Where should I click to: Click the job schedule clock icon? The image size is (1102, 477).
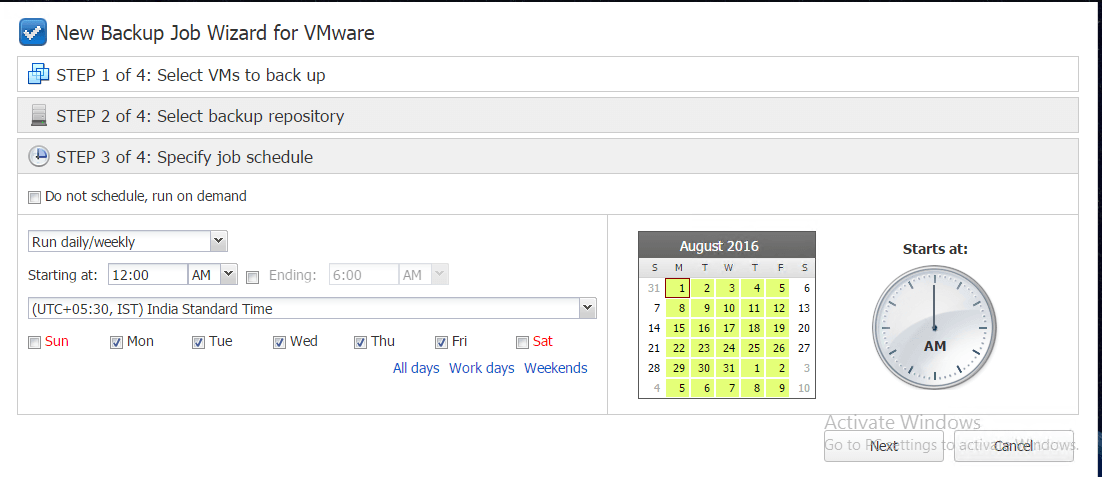tap(38, 157)
